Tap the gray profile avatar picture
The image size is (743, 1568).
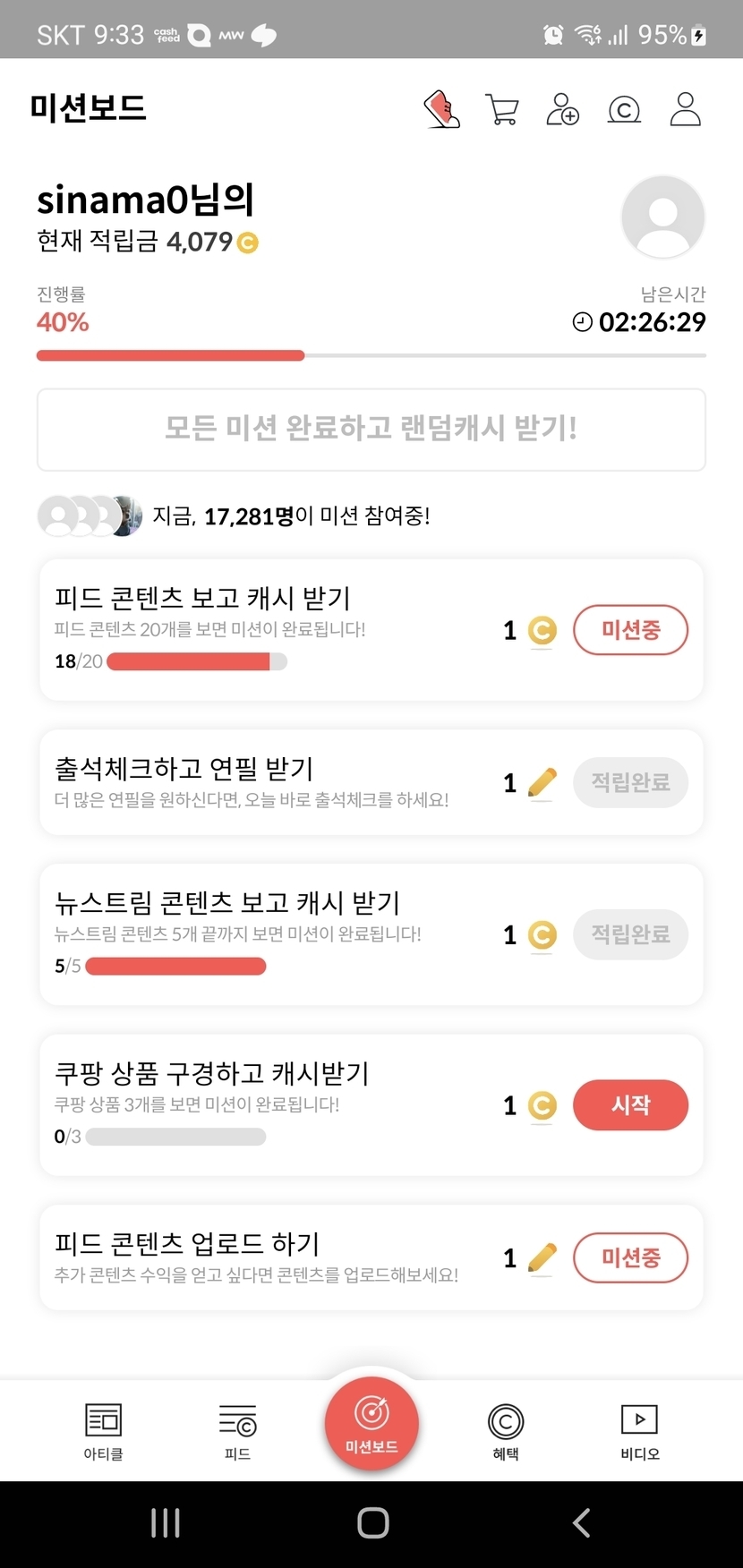coord(662,217)
